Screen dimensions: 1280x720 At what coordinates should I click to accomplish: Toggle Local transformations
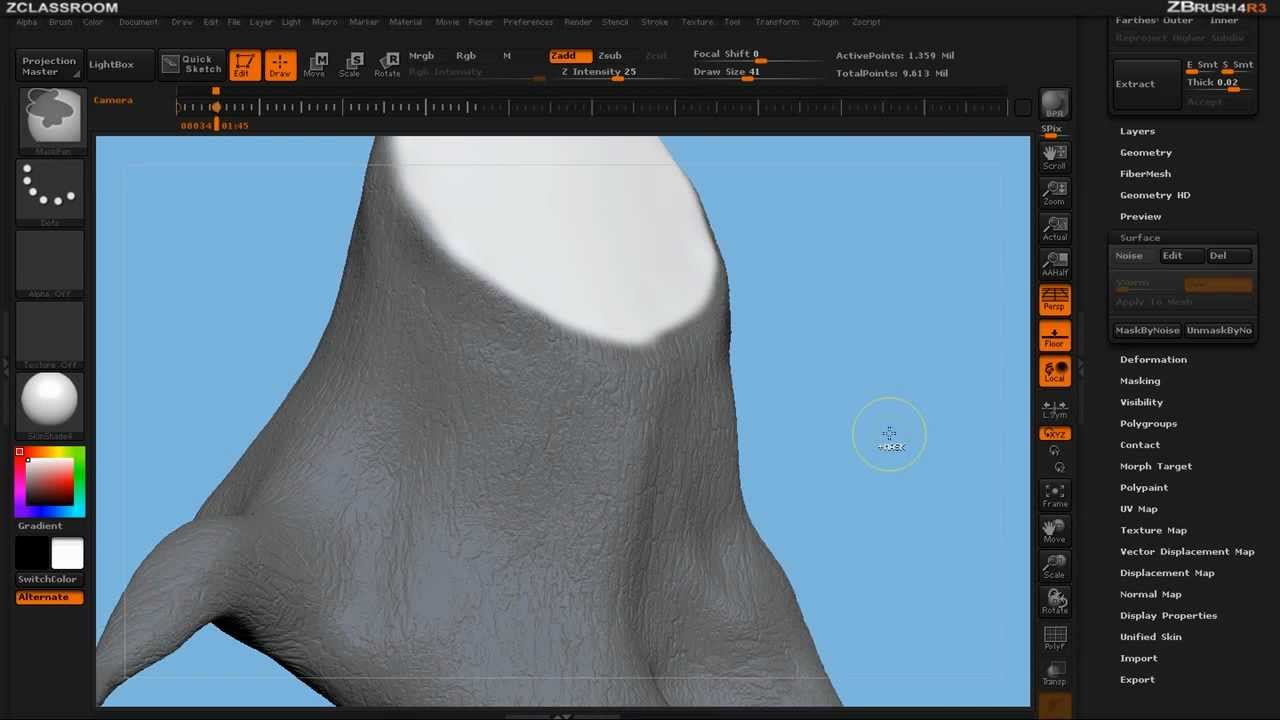[x=1054, y=372]
